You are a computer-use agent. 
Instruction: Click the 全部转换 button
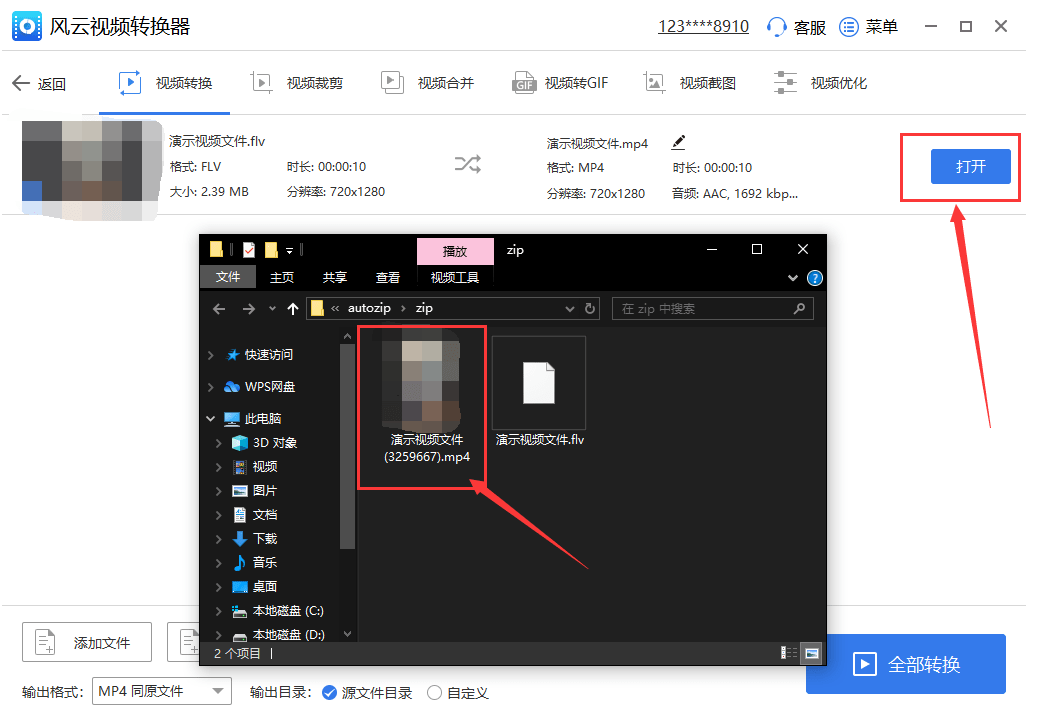pos(906,664)
